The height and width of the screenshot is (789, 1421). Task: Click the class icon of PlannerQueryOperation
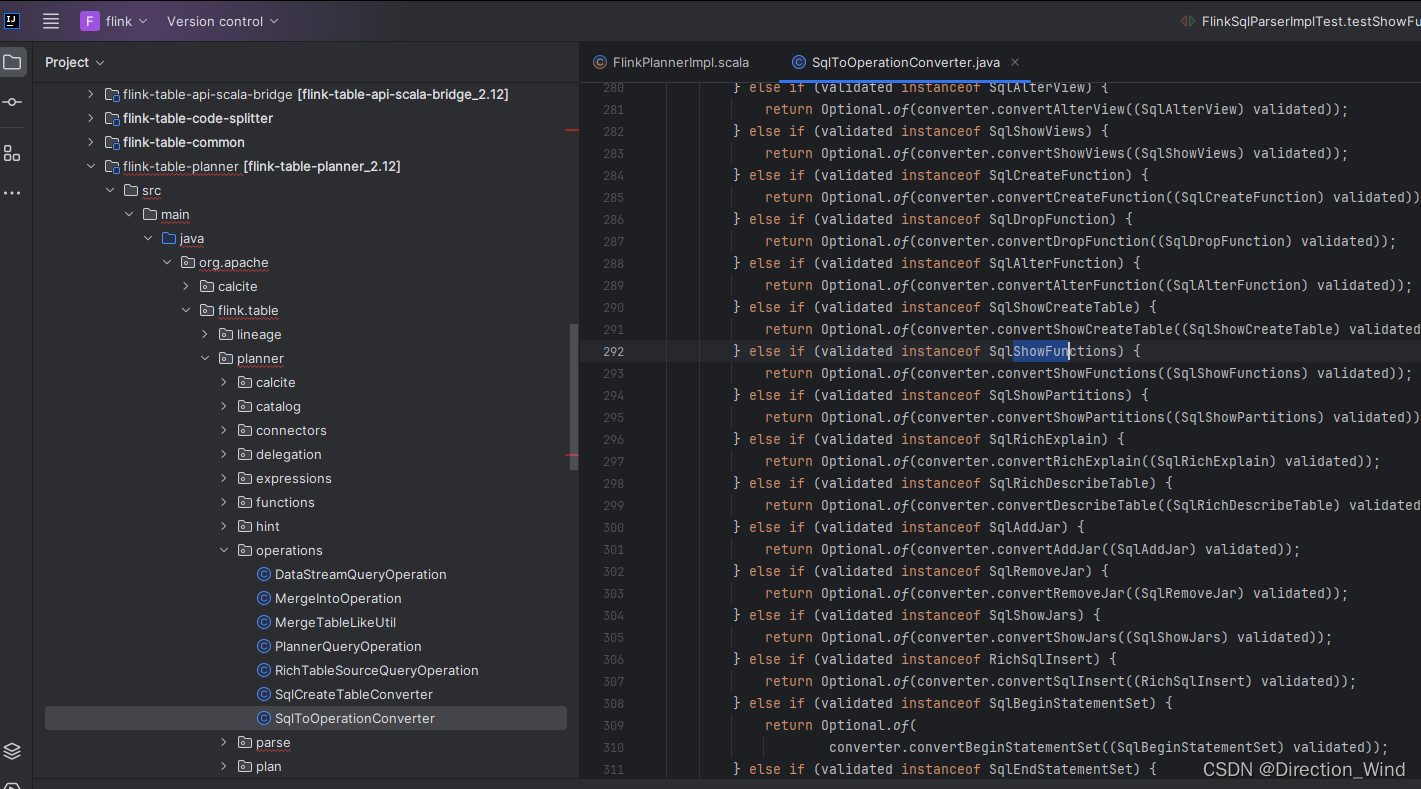(x=264, y=646)
